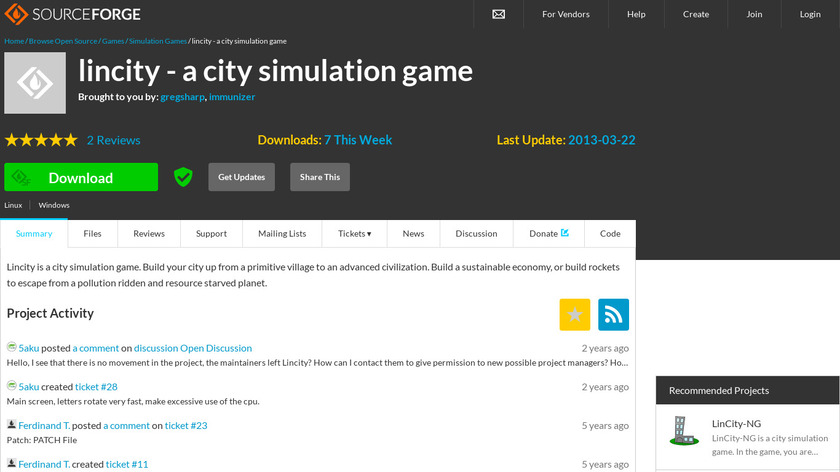Click the SourceForge logo
This screenshot has width=840, height=472.
[x=72, y=14]
